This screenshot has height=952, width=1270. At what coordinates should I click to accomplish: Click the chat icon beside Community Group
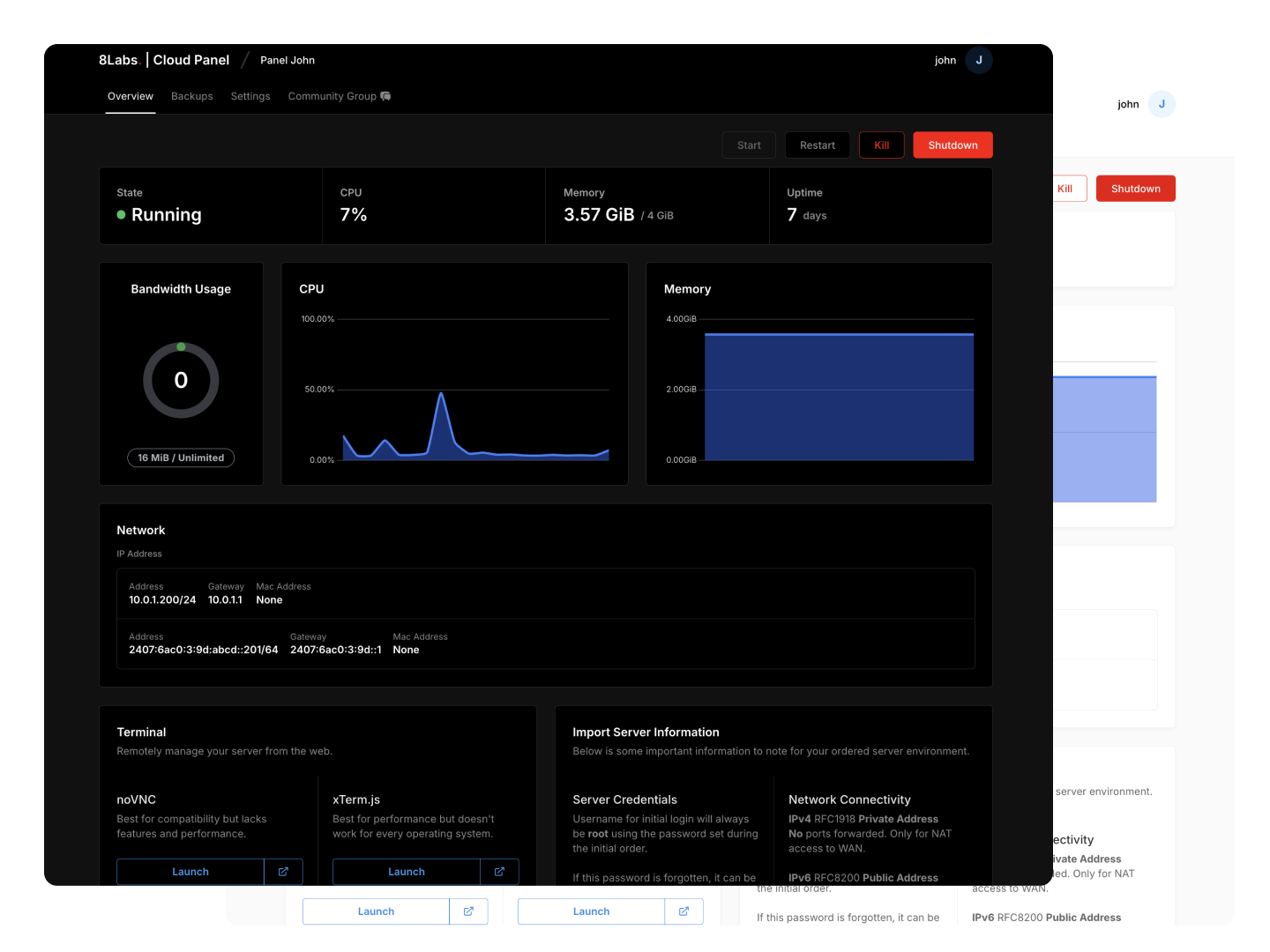point(385,96)
